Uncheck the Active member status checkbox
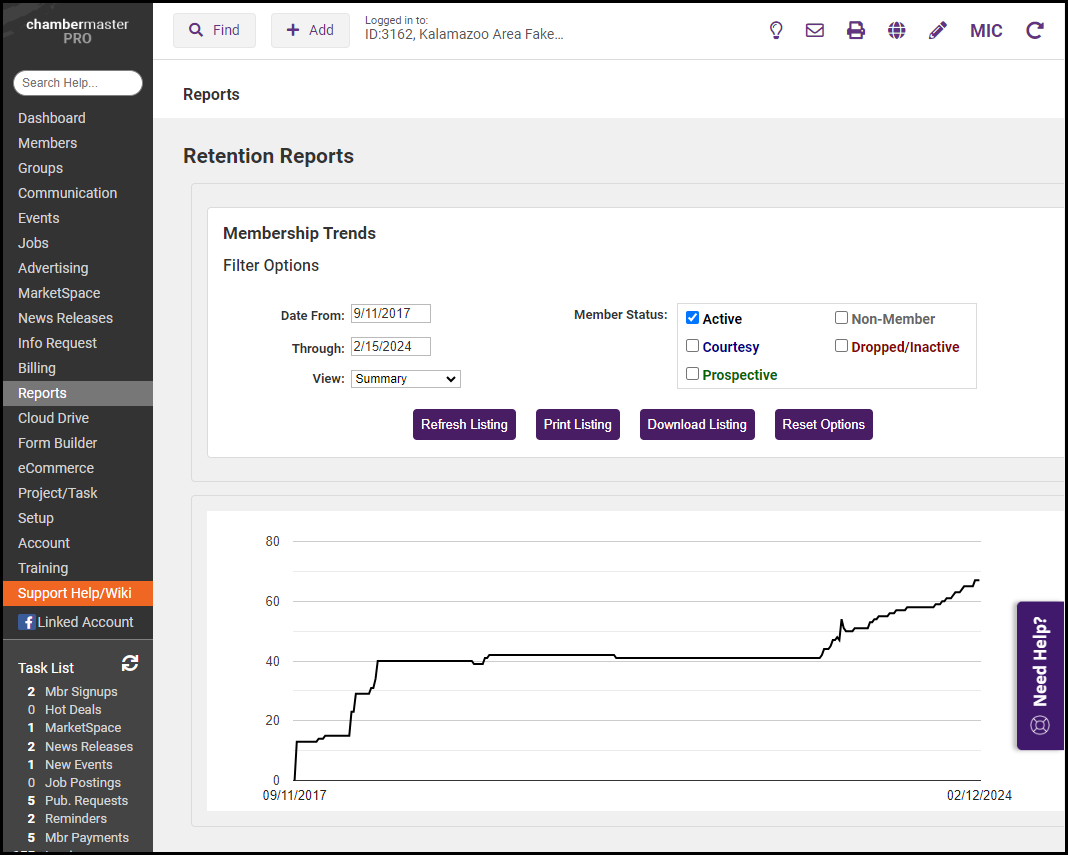Image resolution: width=1068 pixels, height=855 pixels. 692,318
